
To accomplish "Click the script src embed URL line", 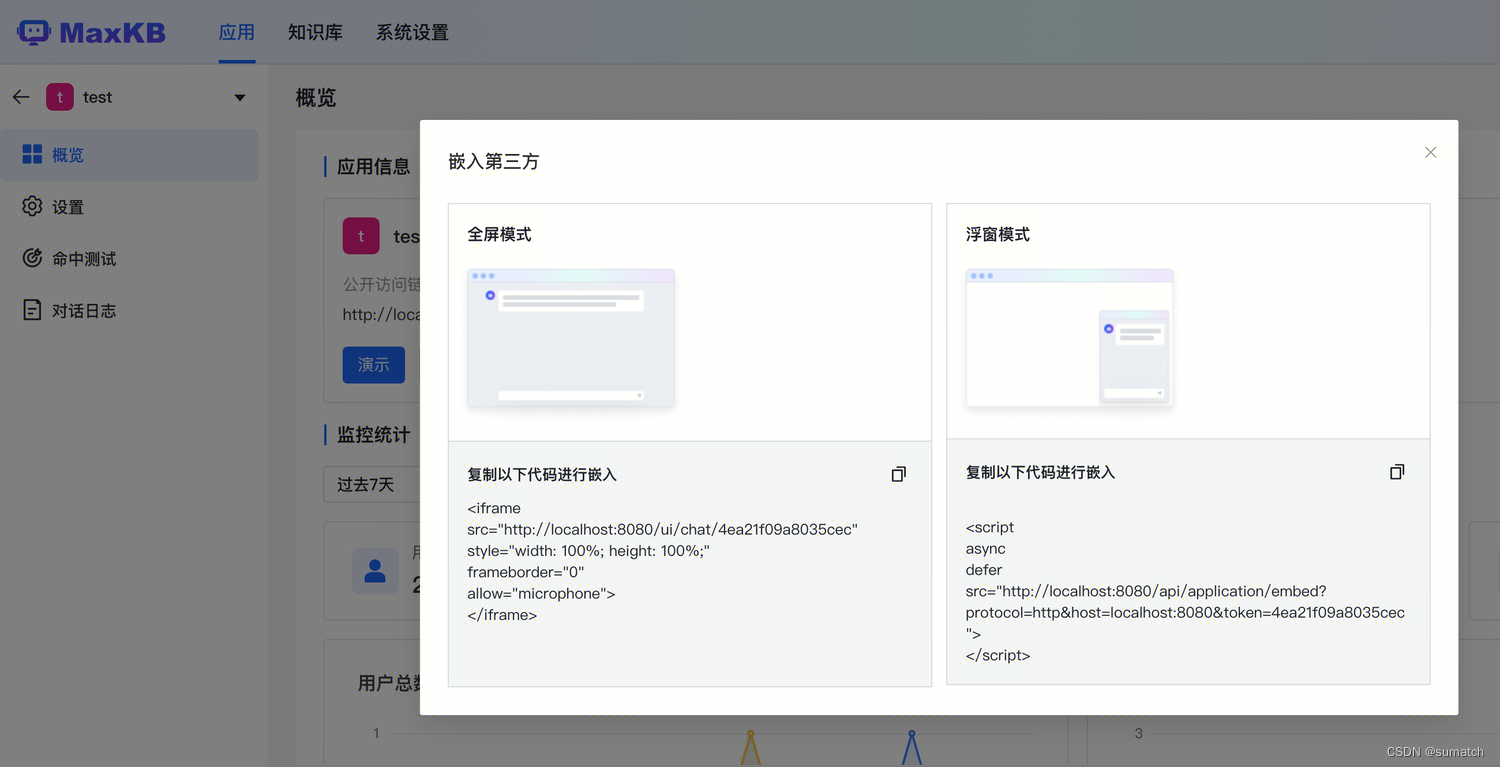I will click(x=1146, y=591).
